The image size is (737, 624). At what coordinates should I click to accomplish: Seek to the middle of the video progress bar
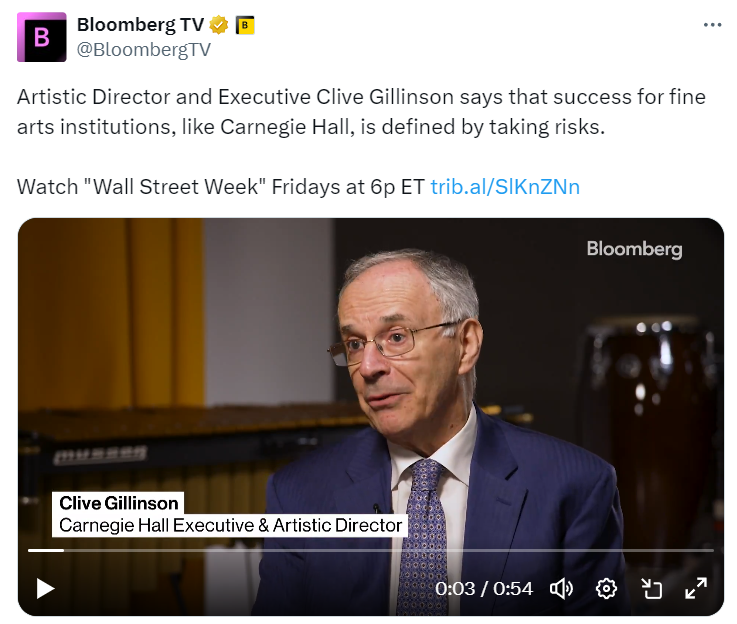tap(370, 550)
